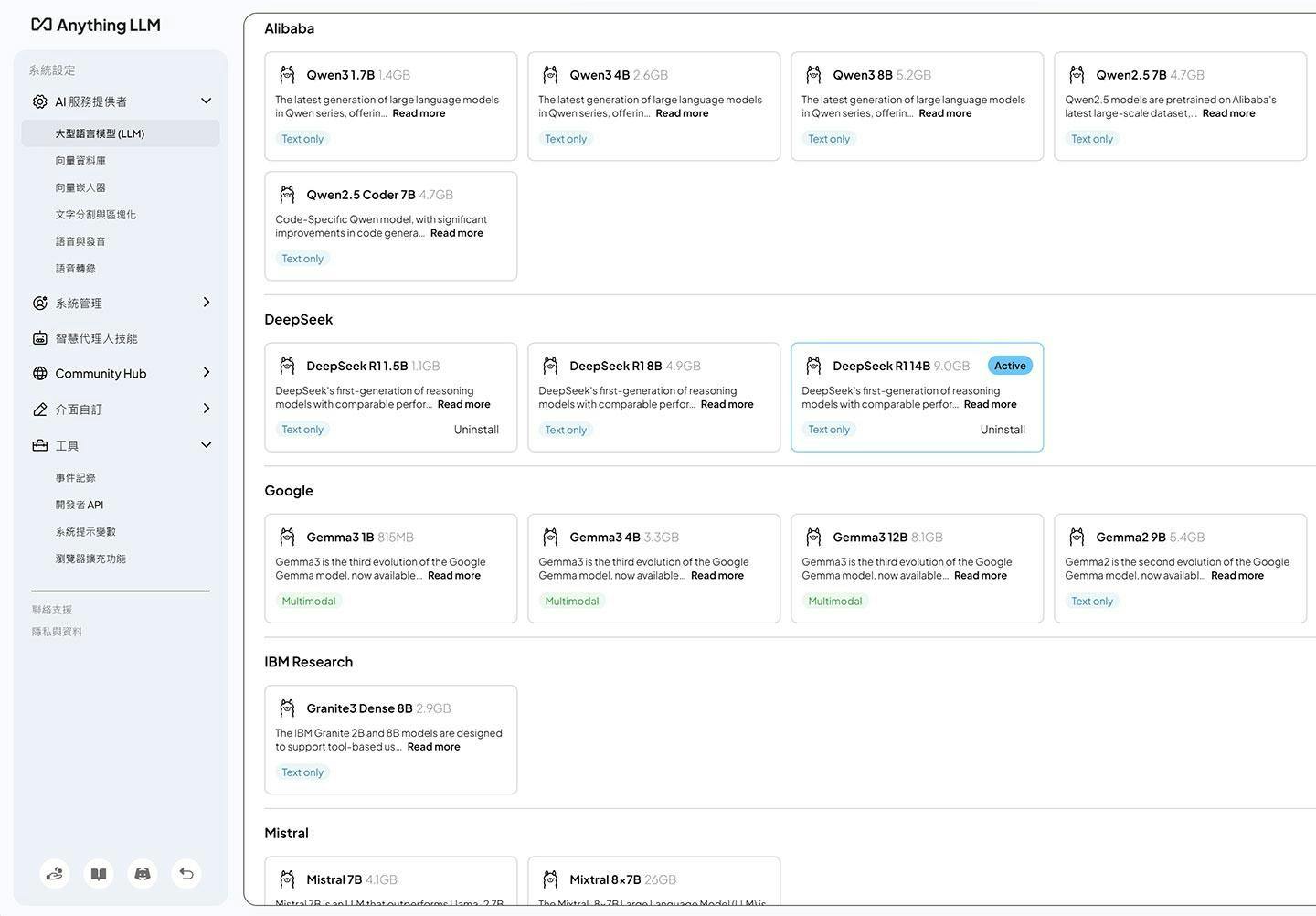
Task: Click the llama icon on Gemma3 12B card
Action: pos(813,537)
